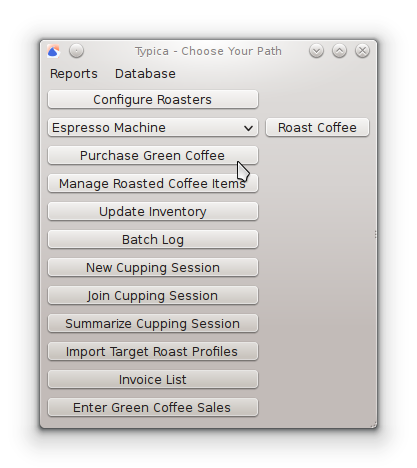Open the Espresso Machine roaster dropdown

(x=153, y=128)
